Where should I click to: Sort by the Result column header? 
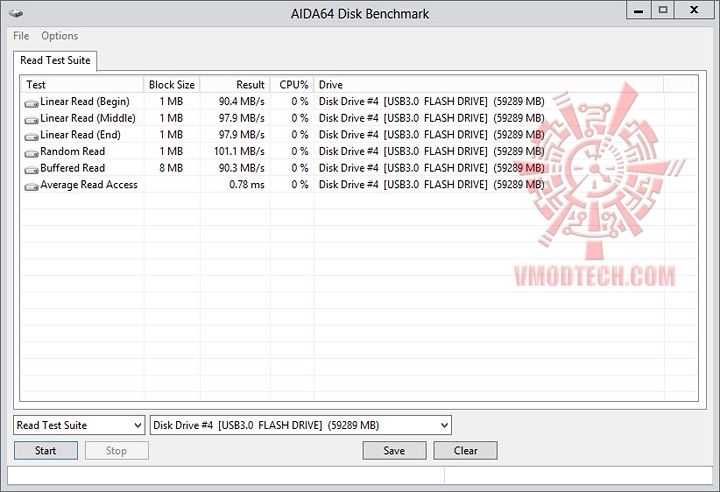point(235,85)
